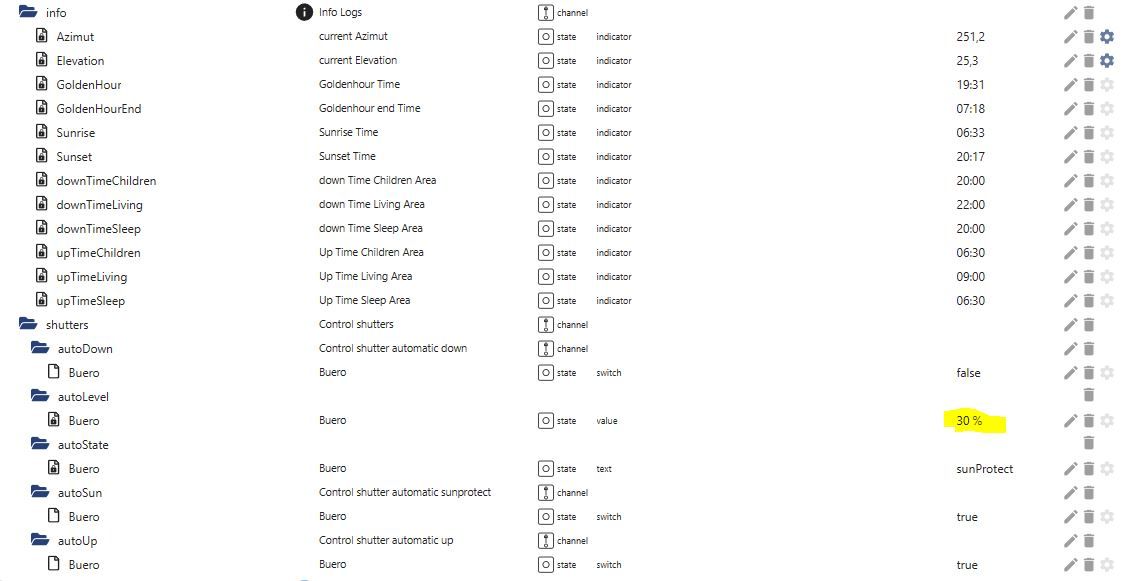This screenshot has width=1129, height=581.
Task: Click the edit pencil for Azimut row
Action: tap(1070, 37)
